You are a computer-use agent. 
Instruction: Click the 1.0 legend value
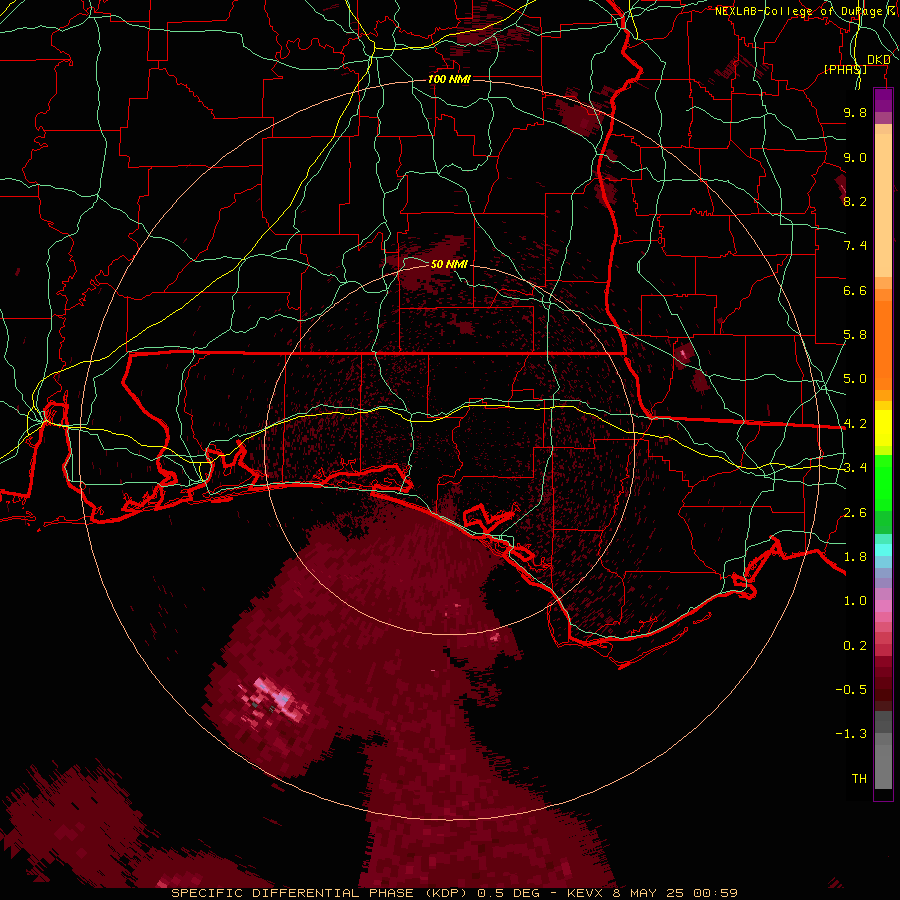tap(855, 601)
